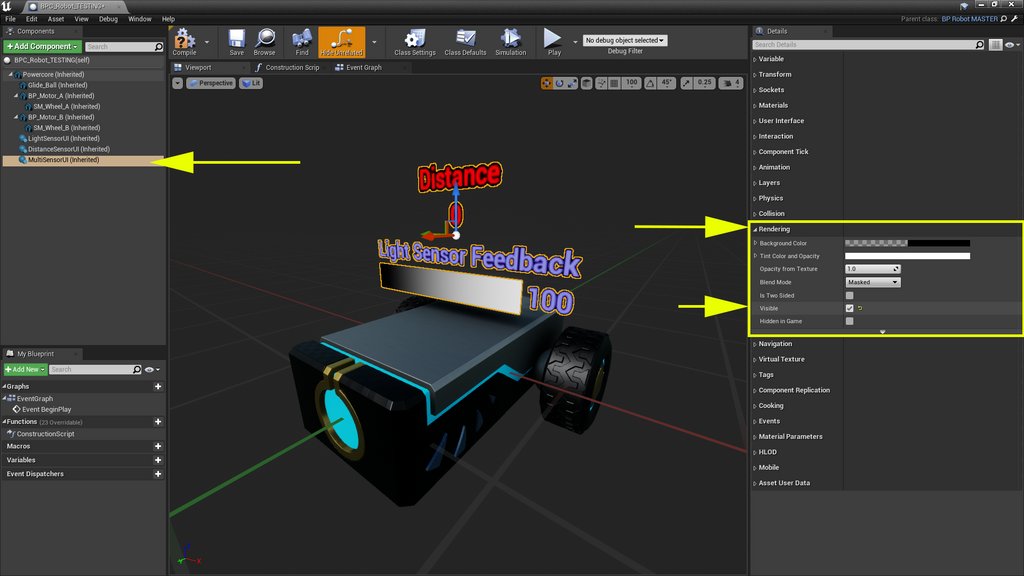1024x576 pixels.
Task: Select MultiSensorUI component
Action: (x=63, y=160)
